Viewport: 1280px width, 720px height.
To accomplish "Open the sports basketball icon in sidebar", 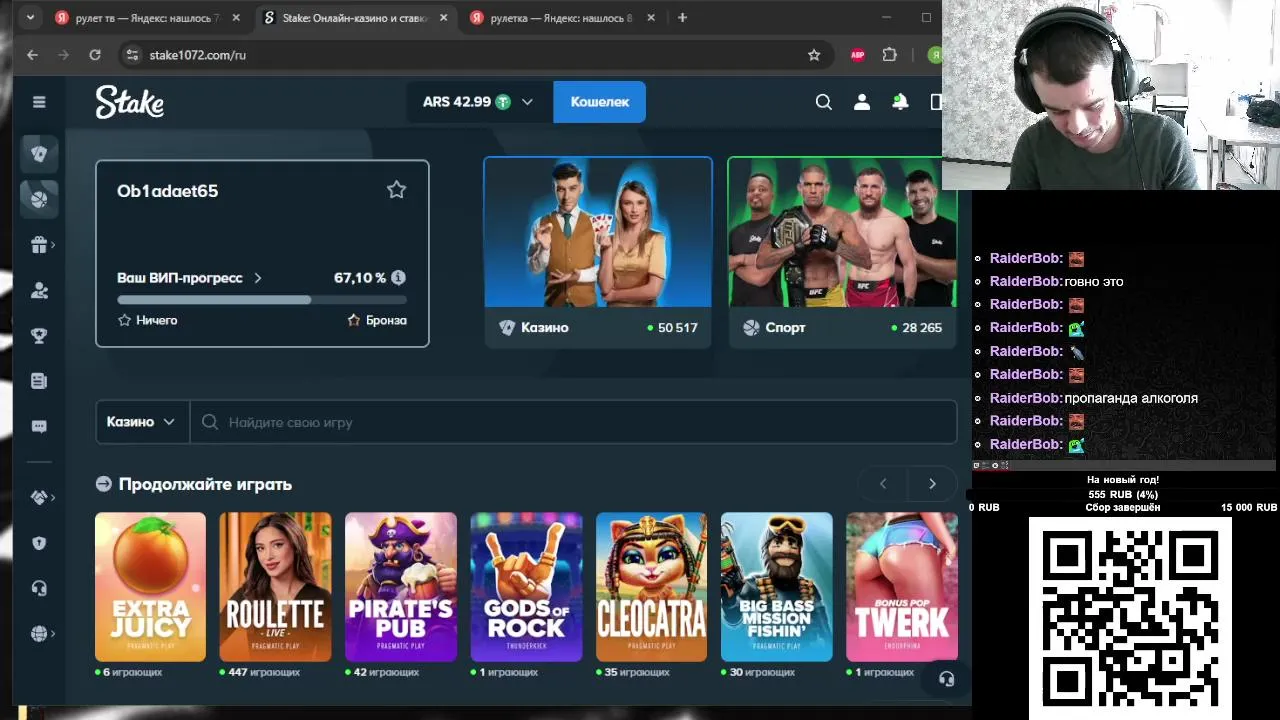I will point(39,199).
